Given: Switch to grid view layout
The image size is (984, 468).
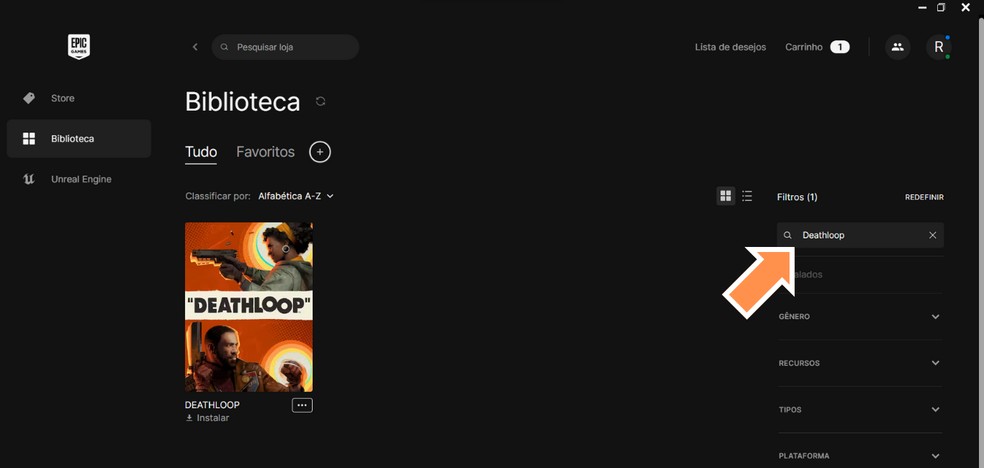Looking at the screenshot, I should click(x=726, y=196).
